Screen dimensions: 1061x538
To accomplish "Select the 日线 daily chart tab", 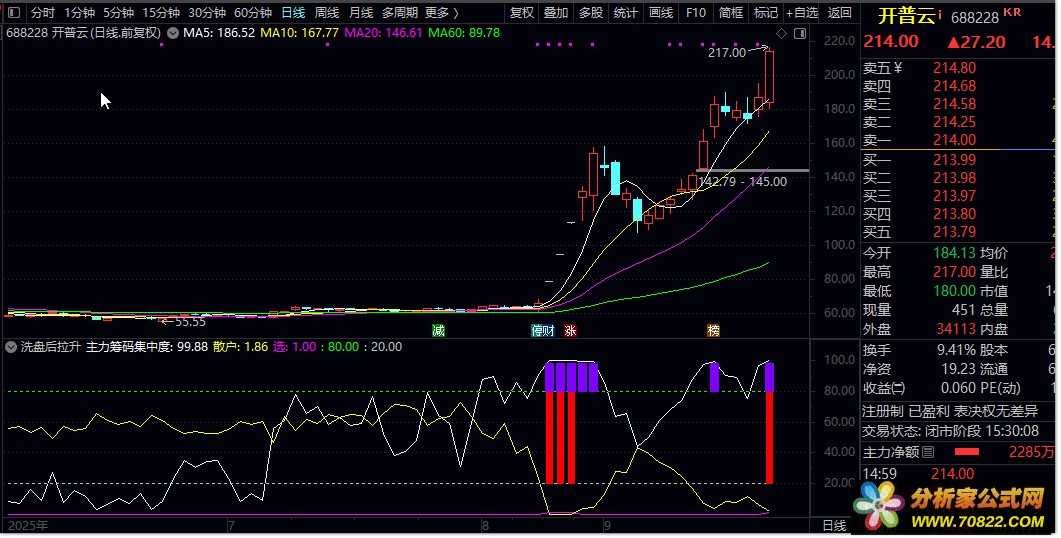I will click(x=293, y=13).
